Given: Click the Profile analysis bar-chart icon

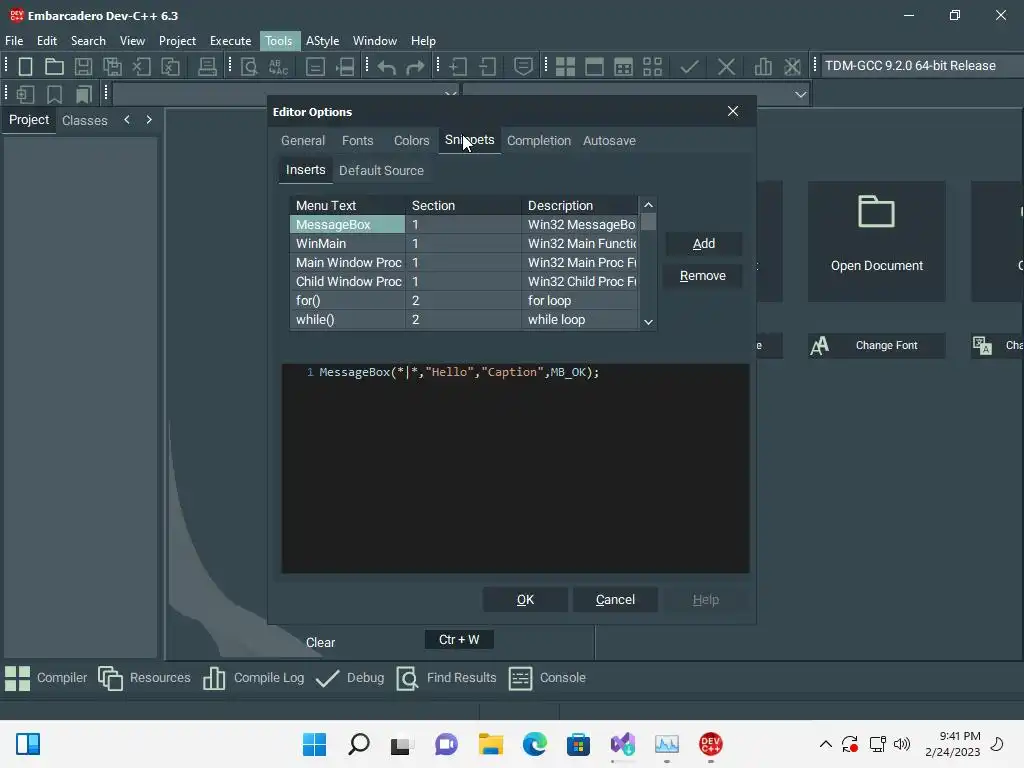Looking at the screenshot, I should click(x=763, y=66).
